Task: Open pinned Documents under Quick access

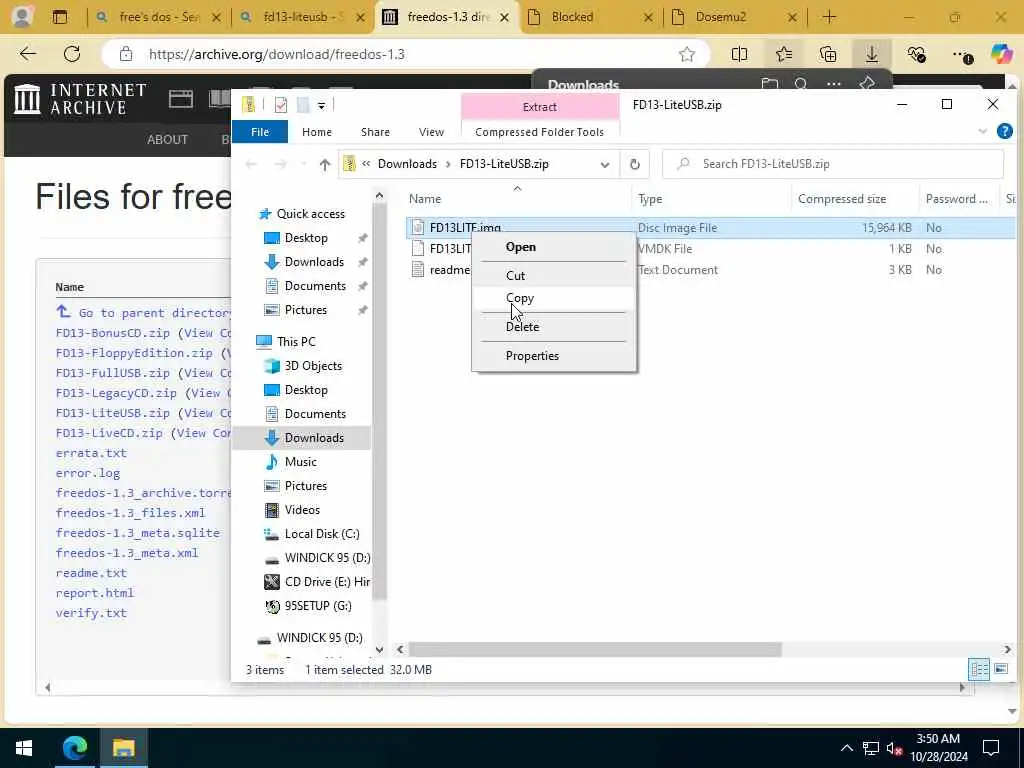Action: tap(315, 286)
